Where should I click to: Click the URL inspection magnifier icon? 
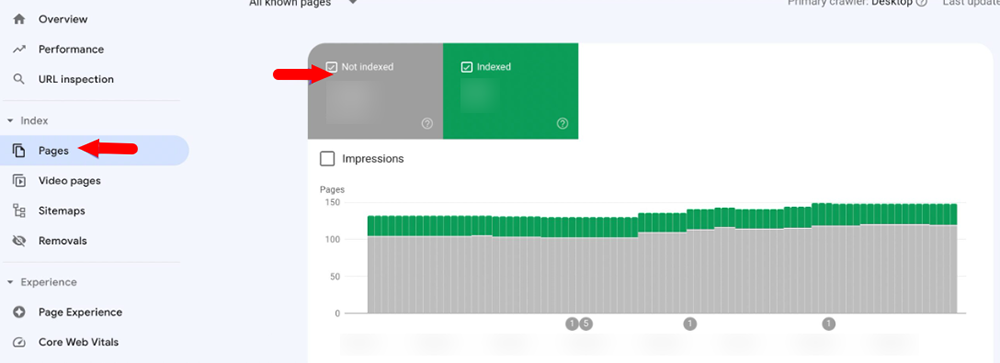[19, 79]
